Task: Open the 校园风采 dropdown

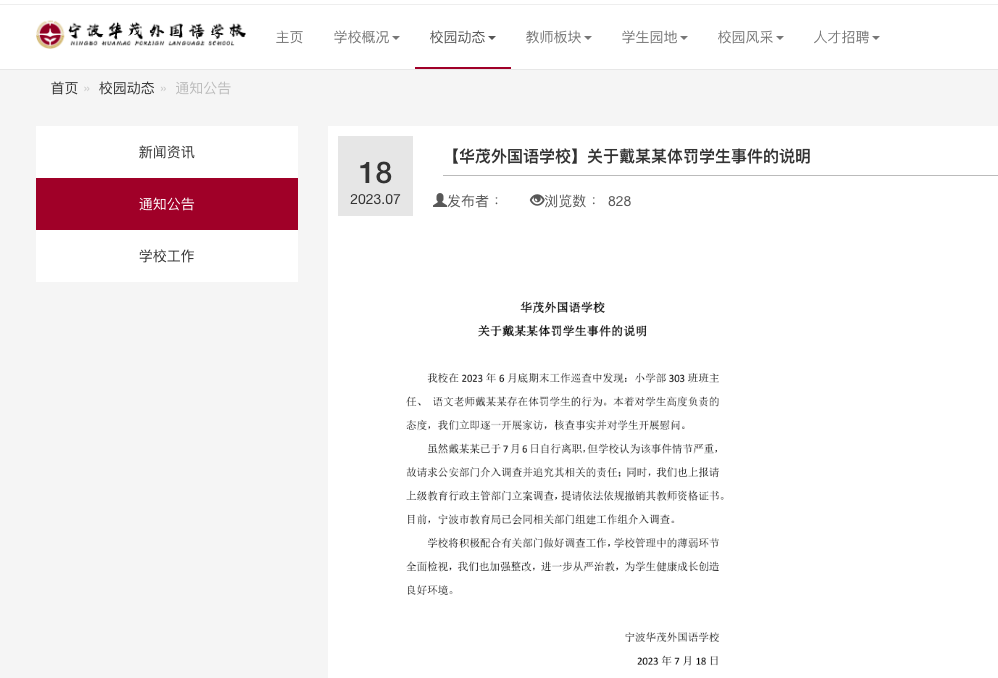Action: tap(750, 36)
